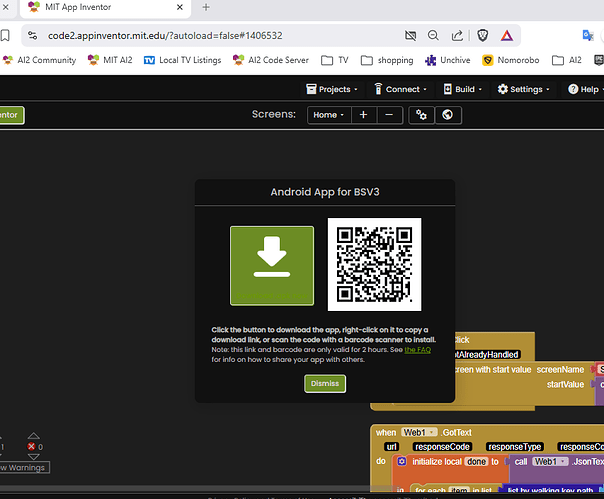Open the FAQ link

(x=418, y=349)
